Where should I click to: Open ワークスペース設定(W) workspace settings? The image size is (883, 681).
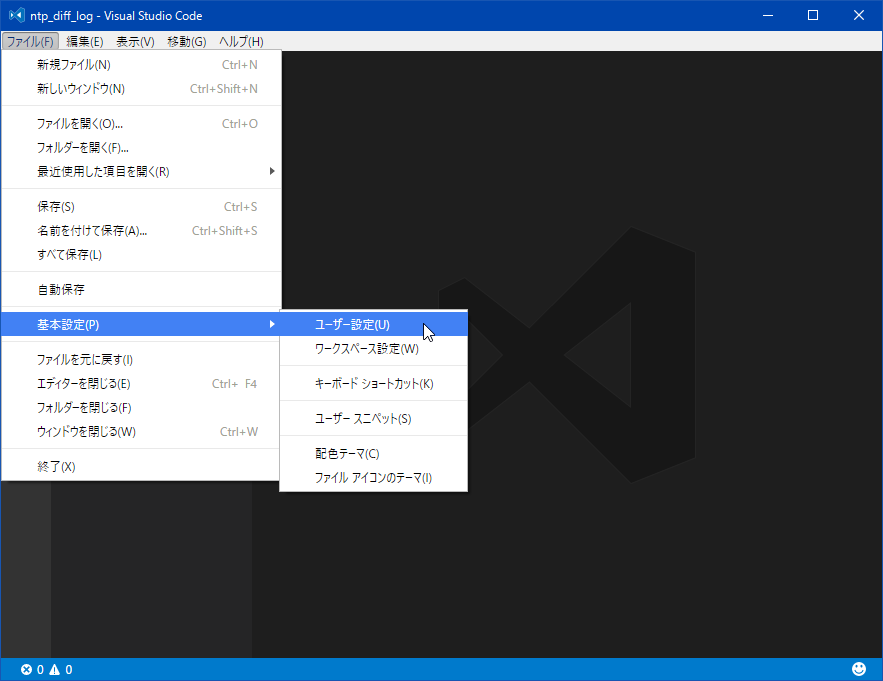[x=374, y=349]
